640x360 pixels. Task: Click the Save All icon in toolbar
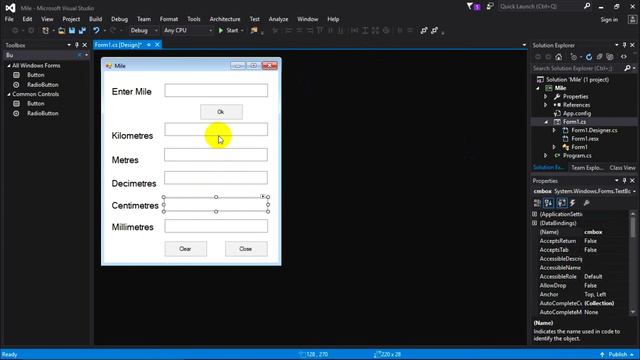click(x=82, y=30)
